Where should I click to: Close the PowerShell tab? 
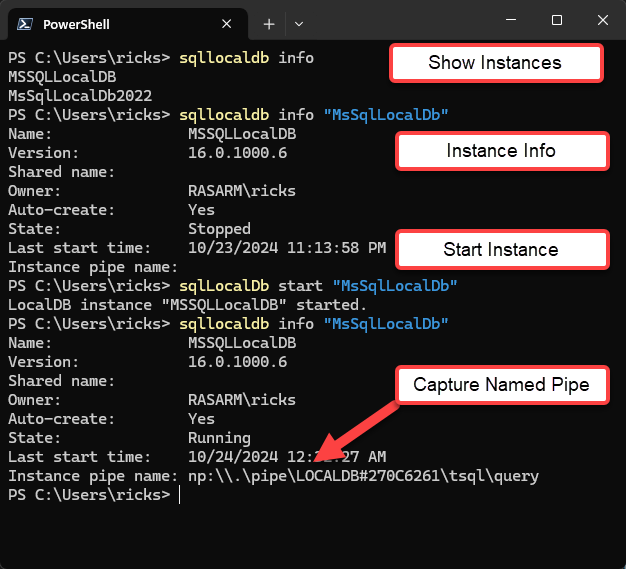pyautogui.click(x=226, y=24)
